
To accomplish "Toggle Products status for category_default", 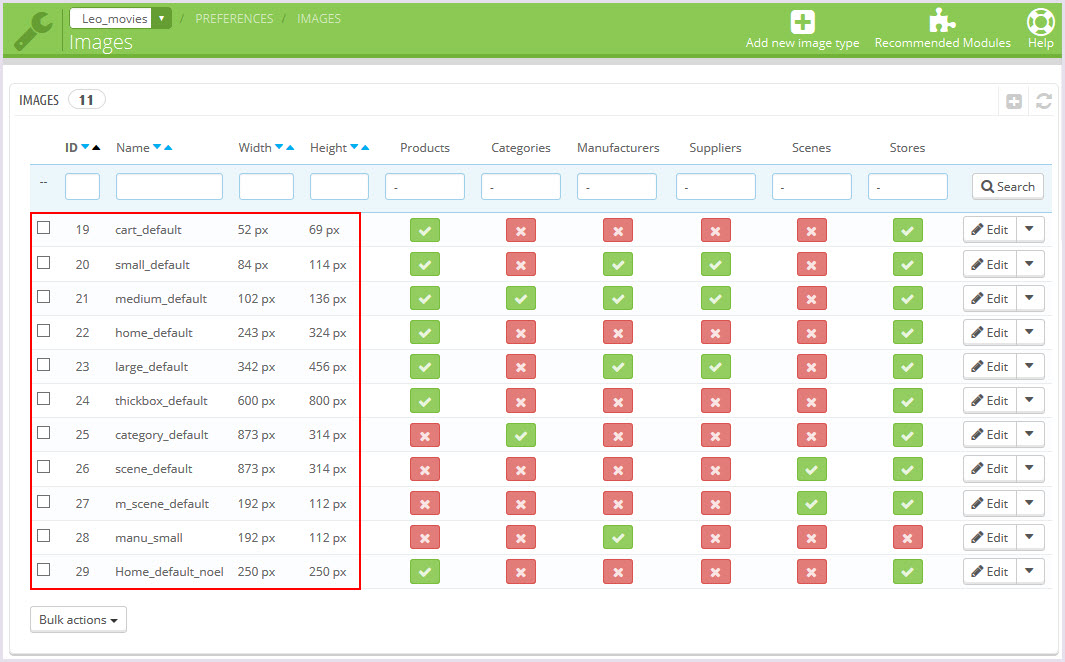I will point(425,435).
